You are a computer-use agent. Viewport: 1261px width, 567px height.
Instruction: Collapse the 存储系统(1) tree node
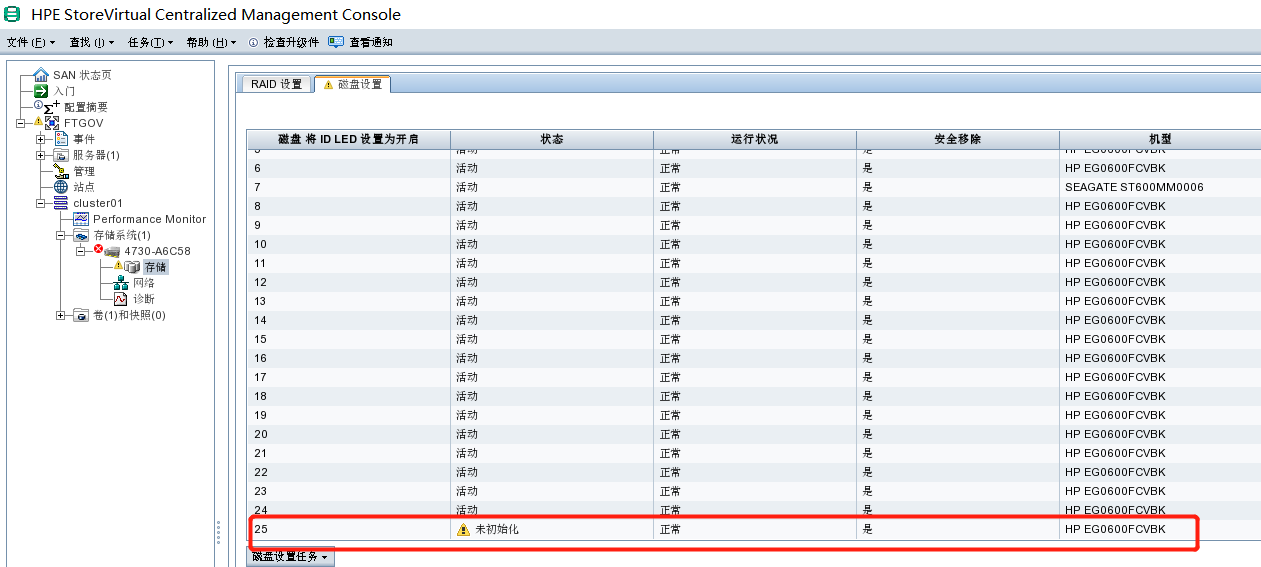(x=61, y=235)
